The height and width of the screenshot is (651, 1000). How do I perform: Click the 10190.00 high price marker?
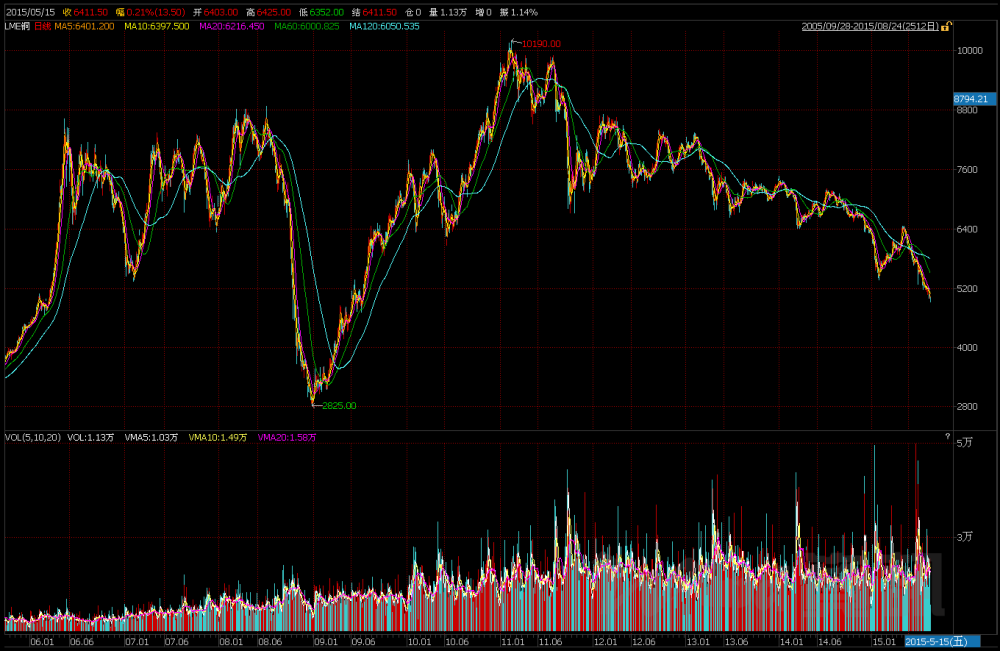[541, 44]
